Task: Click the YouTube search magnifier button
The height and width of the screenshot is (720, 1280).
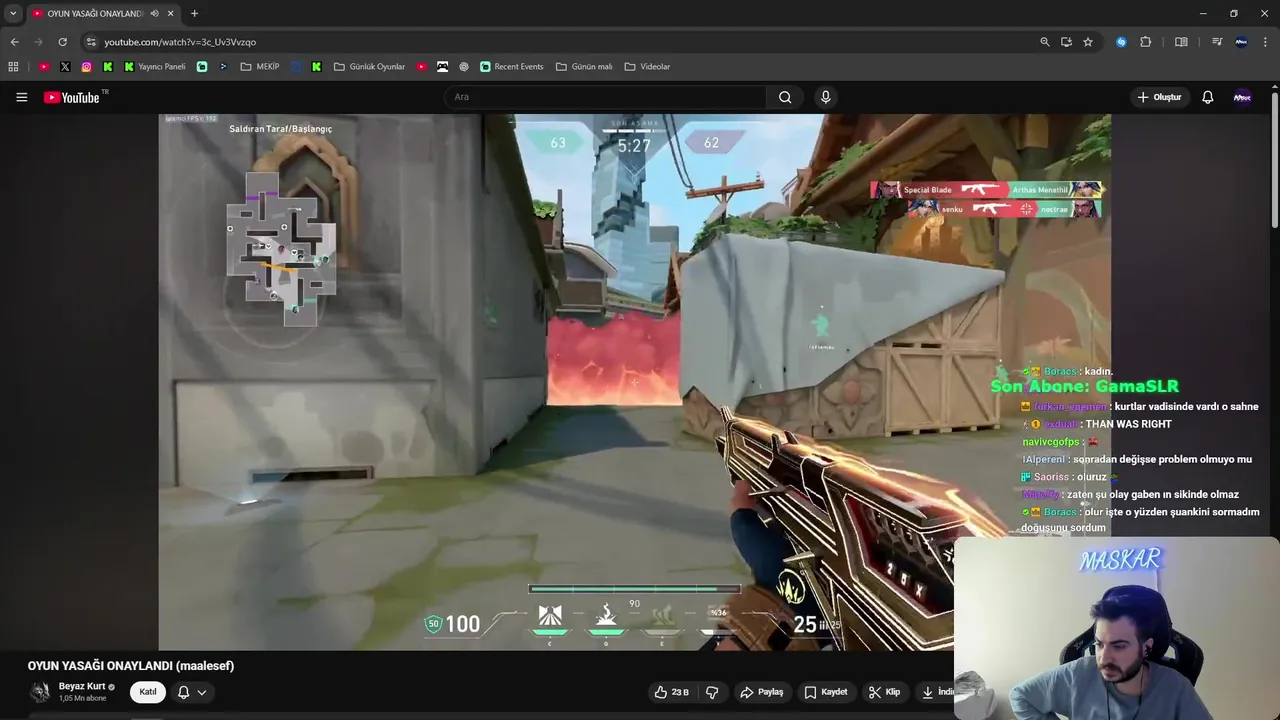Action: tap(785, 97)
